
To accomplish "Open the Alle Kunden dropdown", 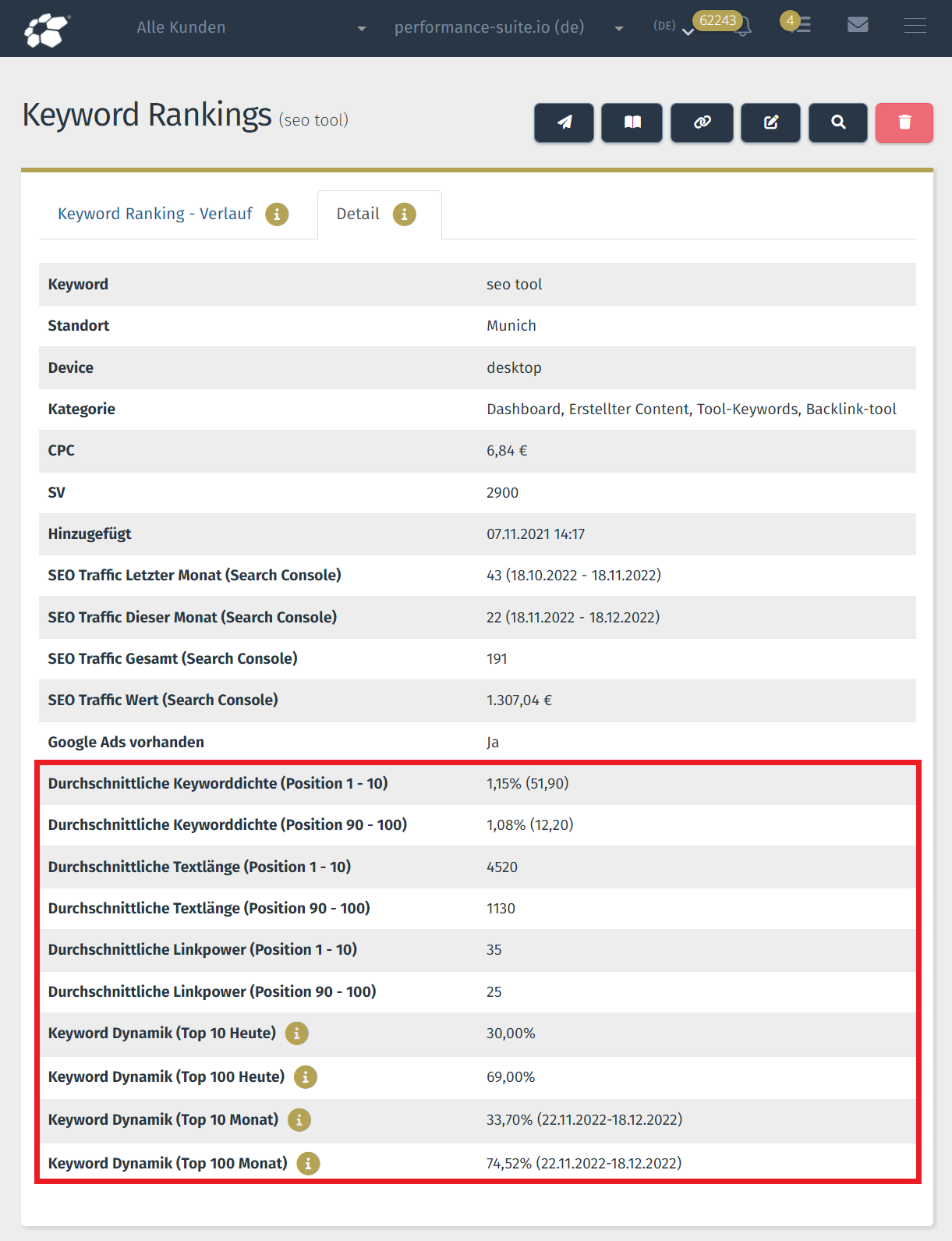I will point(251,27).
